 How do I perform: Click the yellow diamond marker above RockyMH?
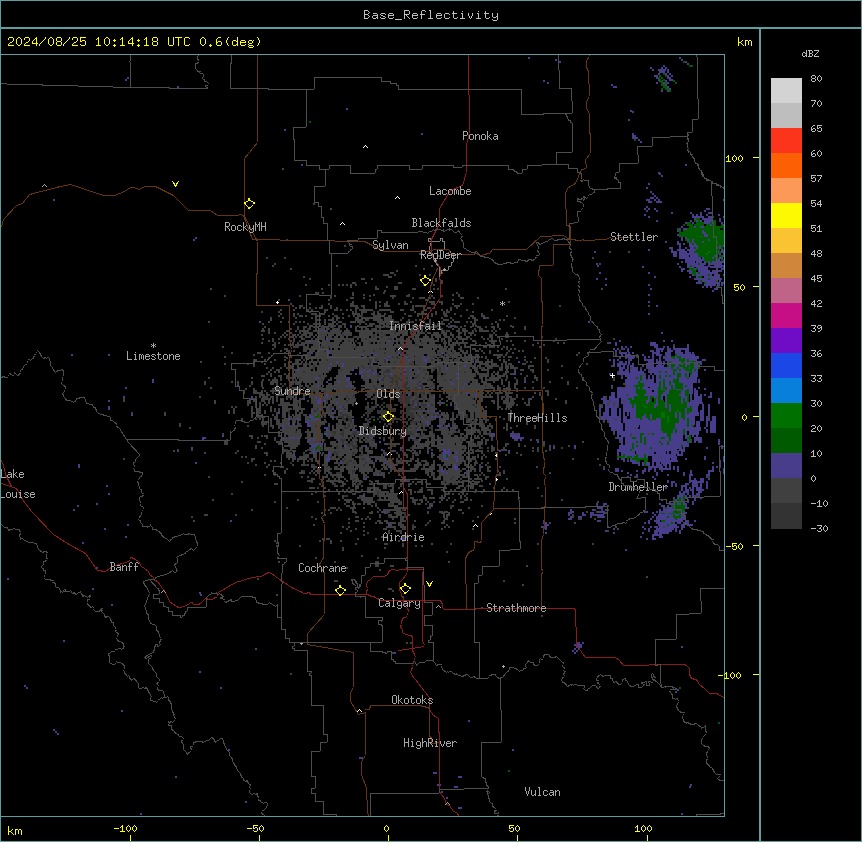pyautogui.click(x=249, y=204)
